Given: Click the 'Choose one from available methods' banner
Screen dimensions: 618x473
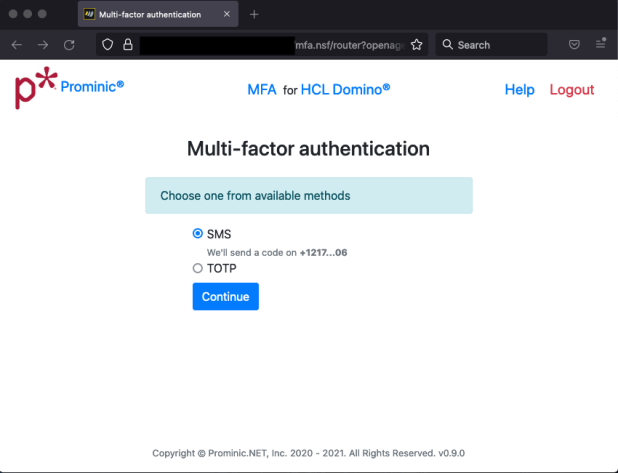Looking at the screenshot, I should pos(309,196).
